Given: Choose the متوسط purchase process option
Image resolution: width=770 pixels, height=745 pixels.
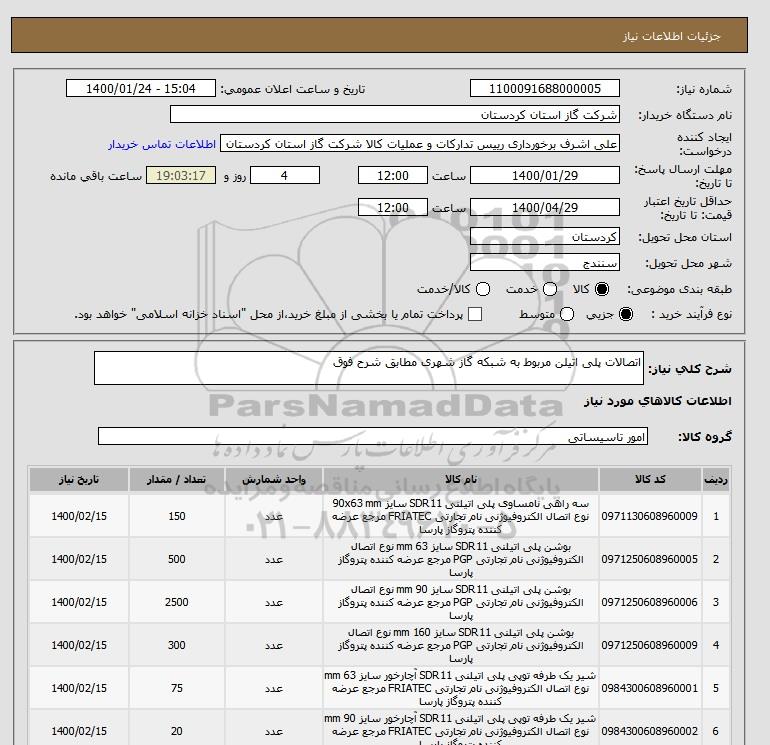Looking at the screenshot, I should [x=567, y=314].
